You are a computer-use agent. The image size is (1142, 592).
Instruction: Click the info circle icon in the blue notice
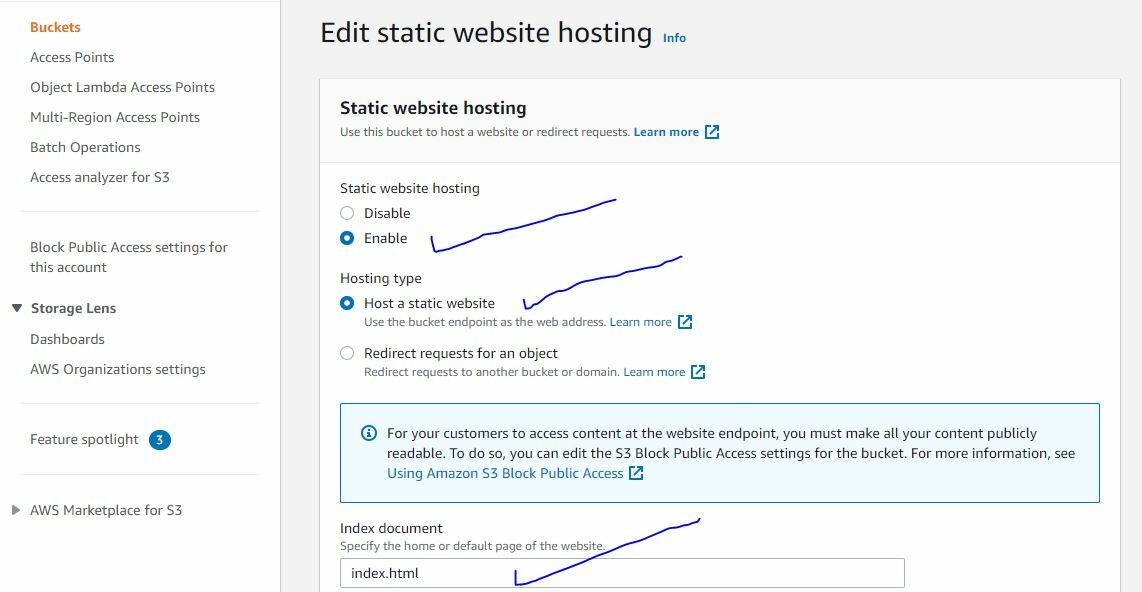click(368, 433)
